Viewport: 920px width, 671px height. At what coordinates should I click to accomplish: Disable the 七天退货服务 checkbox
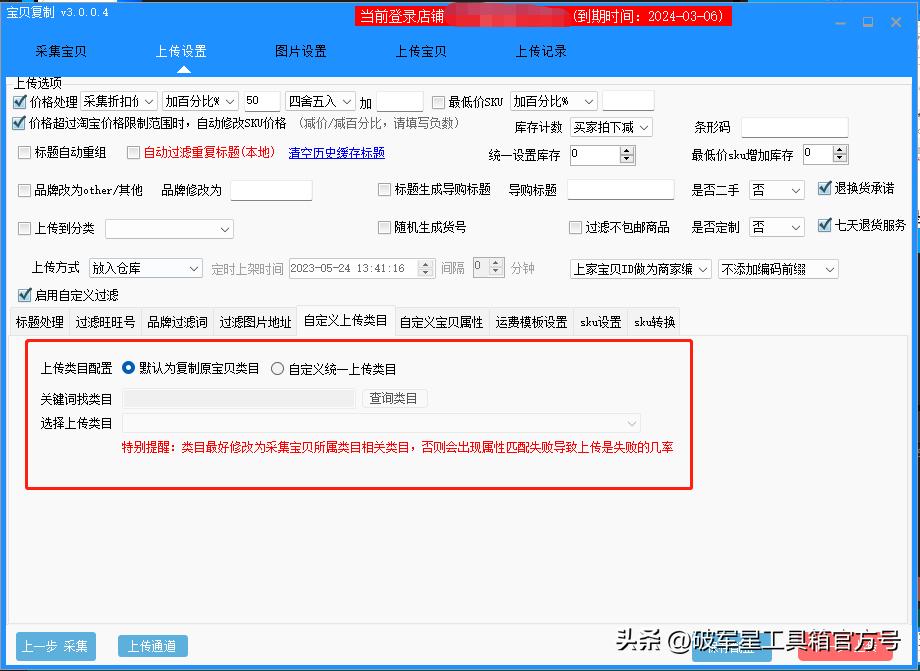coord(824,226)
